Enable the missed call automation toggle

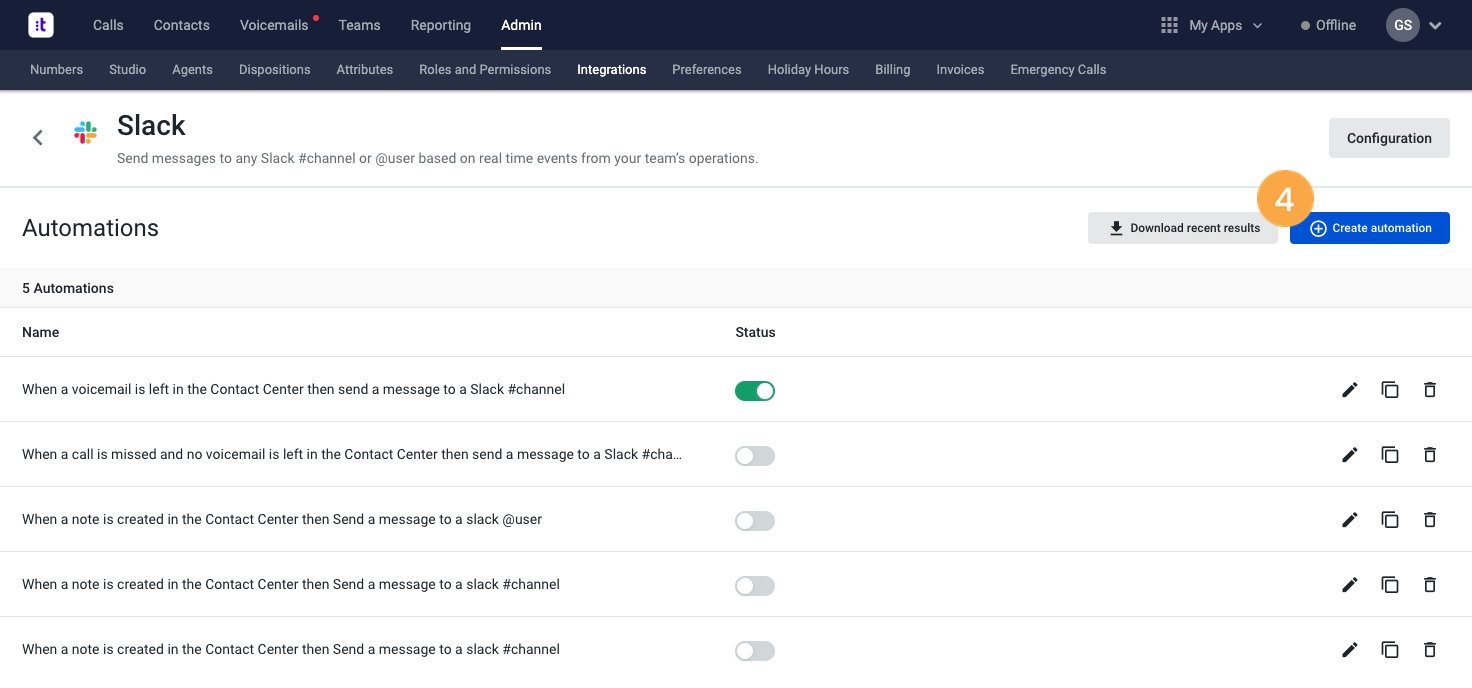click(x=755, y=456)
